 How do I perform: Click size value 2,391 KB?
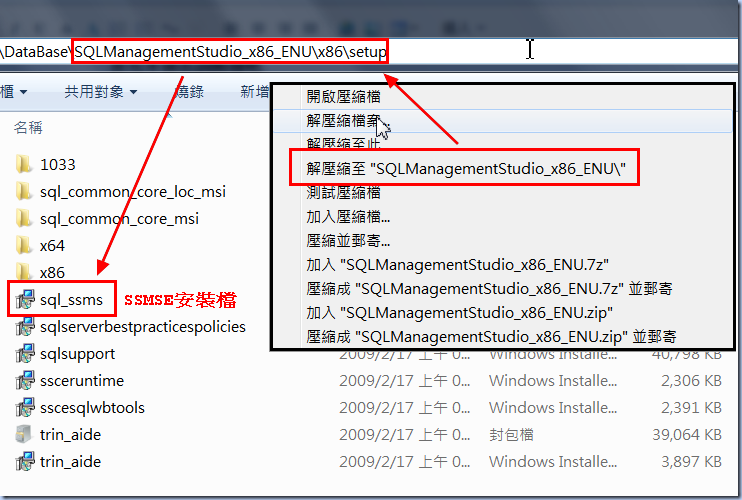tap(691, 407)
